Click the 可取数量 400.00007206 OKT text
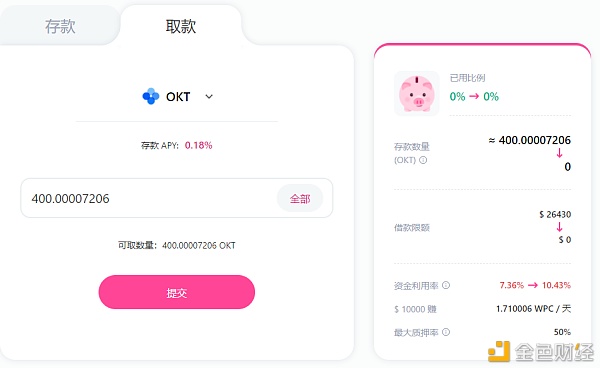Screen dimensions: 600x368 (177, 245)
